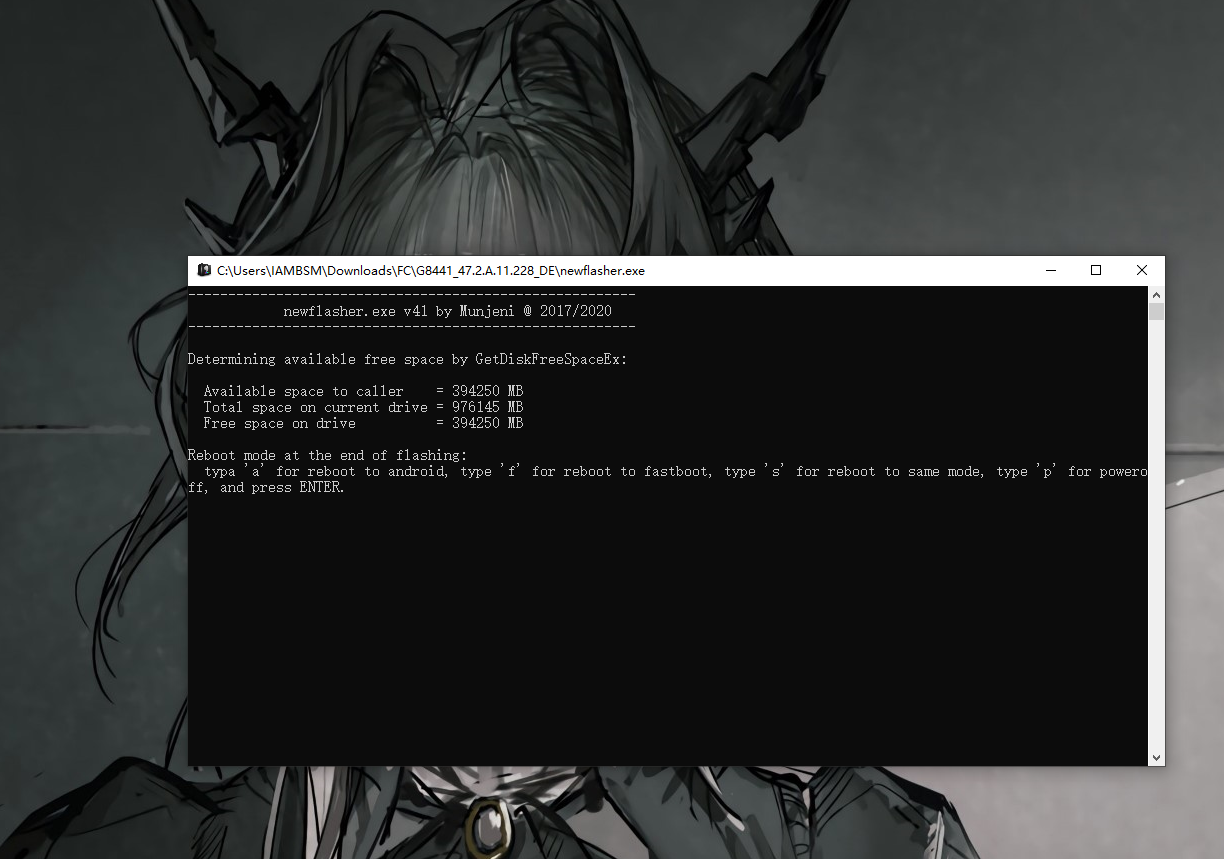Viewport: 1224px width, 859px height.
Task: Maximize the newflasher console window
Action: point(1096,270)
